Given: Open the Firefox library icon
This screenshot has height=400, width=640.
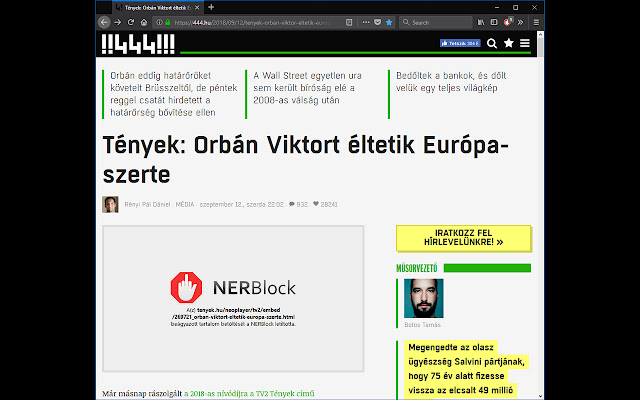Looking at the screenshot, I should pyautogui.click(x=481, y=22).
